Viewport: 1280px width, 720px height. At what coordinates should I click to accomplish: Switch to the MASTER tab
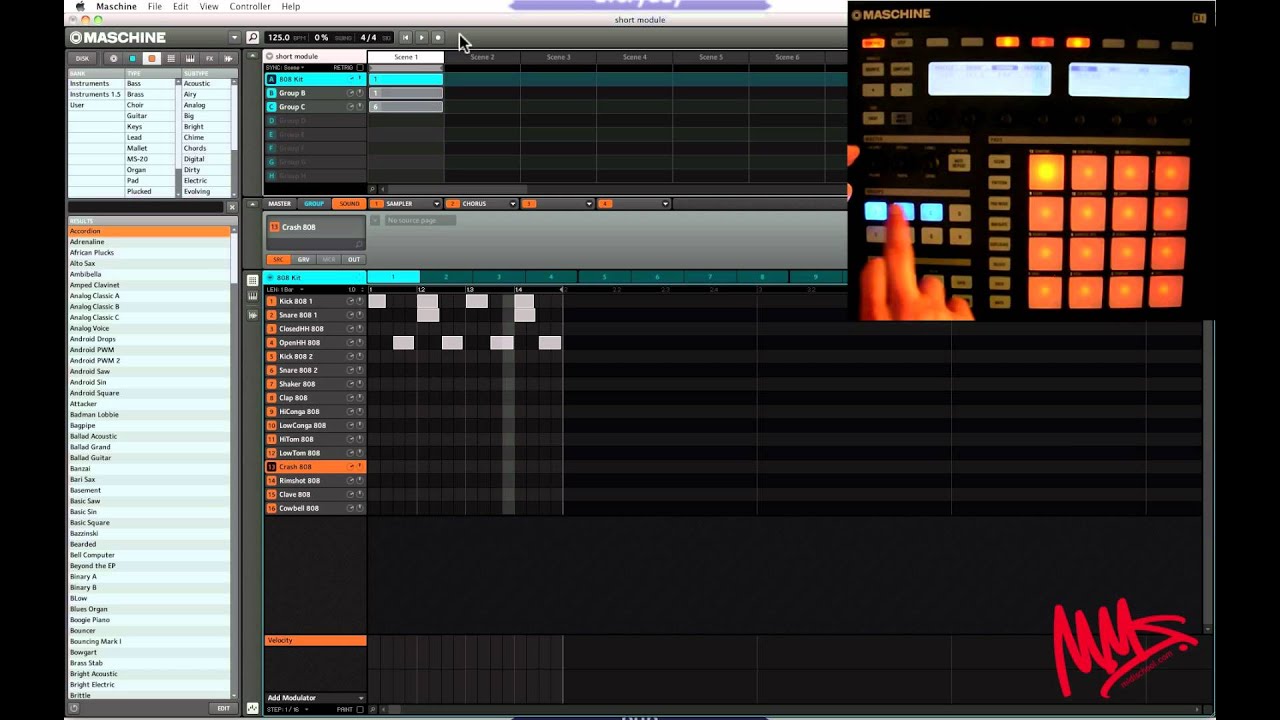pyautogui.click(x=279, y=204)
